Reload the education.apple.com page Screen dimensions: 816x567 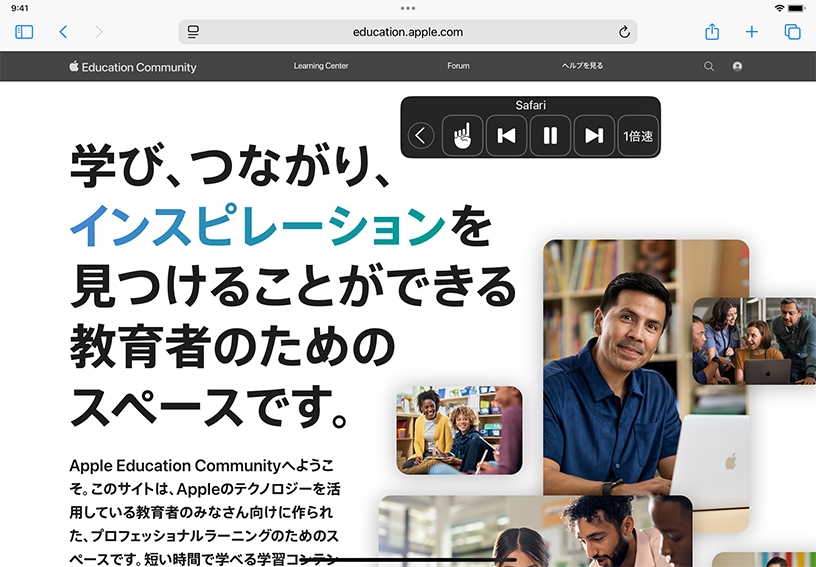pos(624,32)
